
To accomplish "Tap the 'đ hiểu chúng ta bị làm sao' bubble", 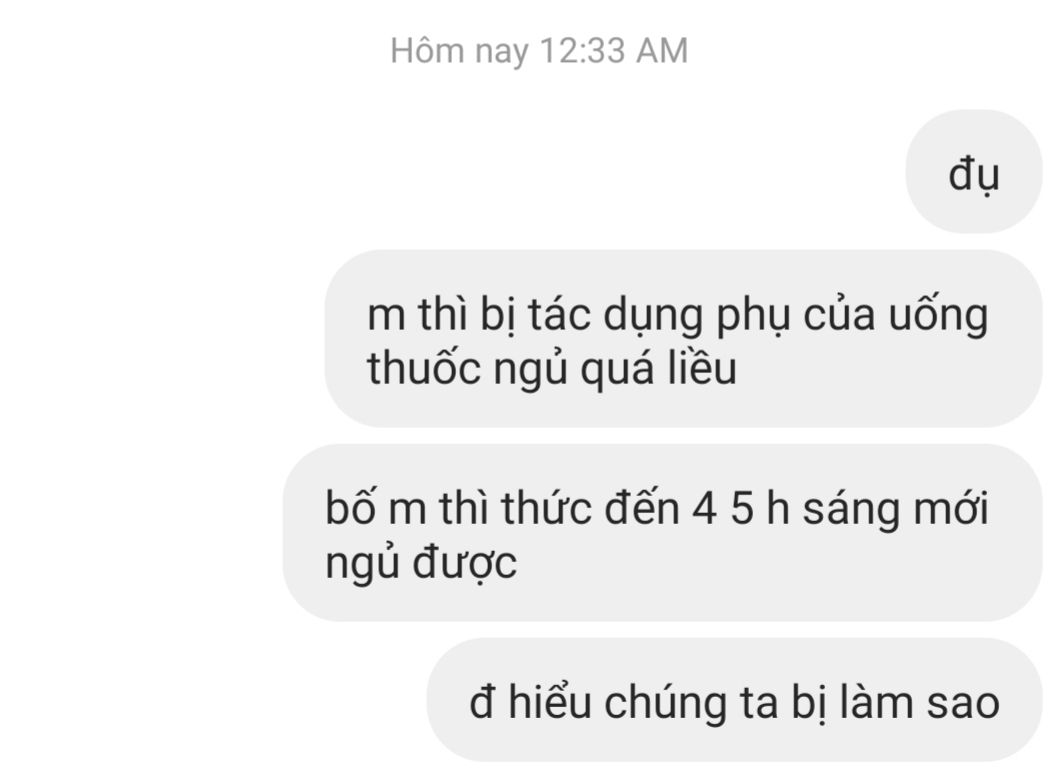I will pyautogui.click(x=734, y=699).
